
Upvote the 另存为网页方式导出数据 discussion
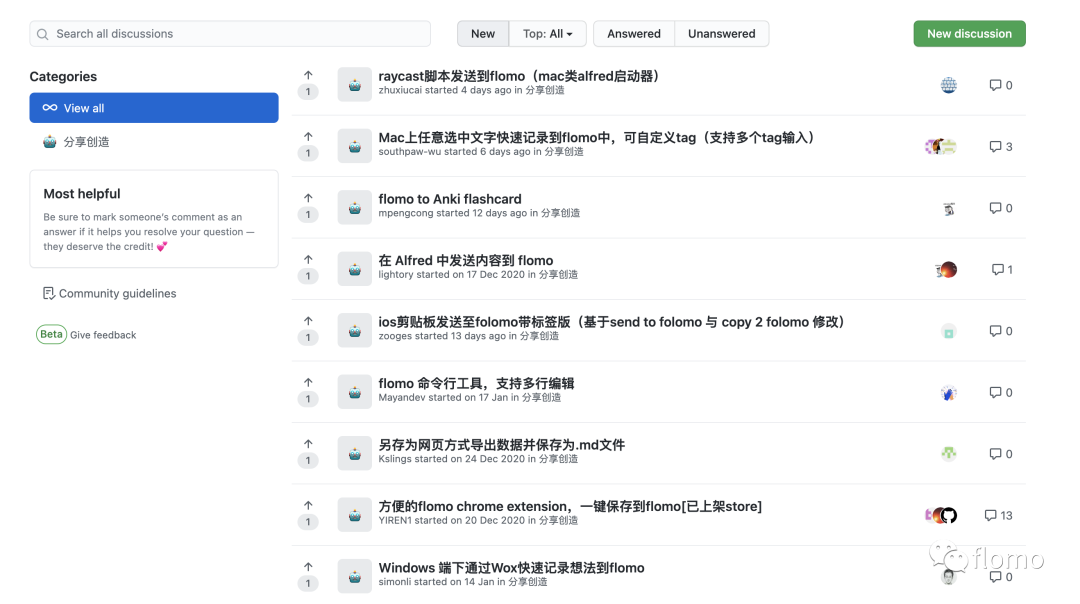[308, 444]
